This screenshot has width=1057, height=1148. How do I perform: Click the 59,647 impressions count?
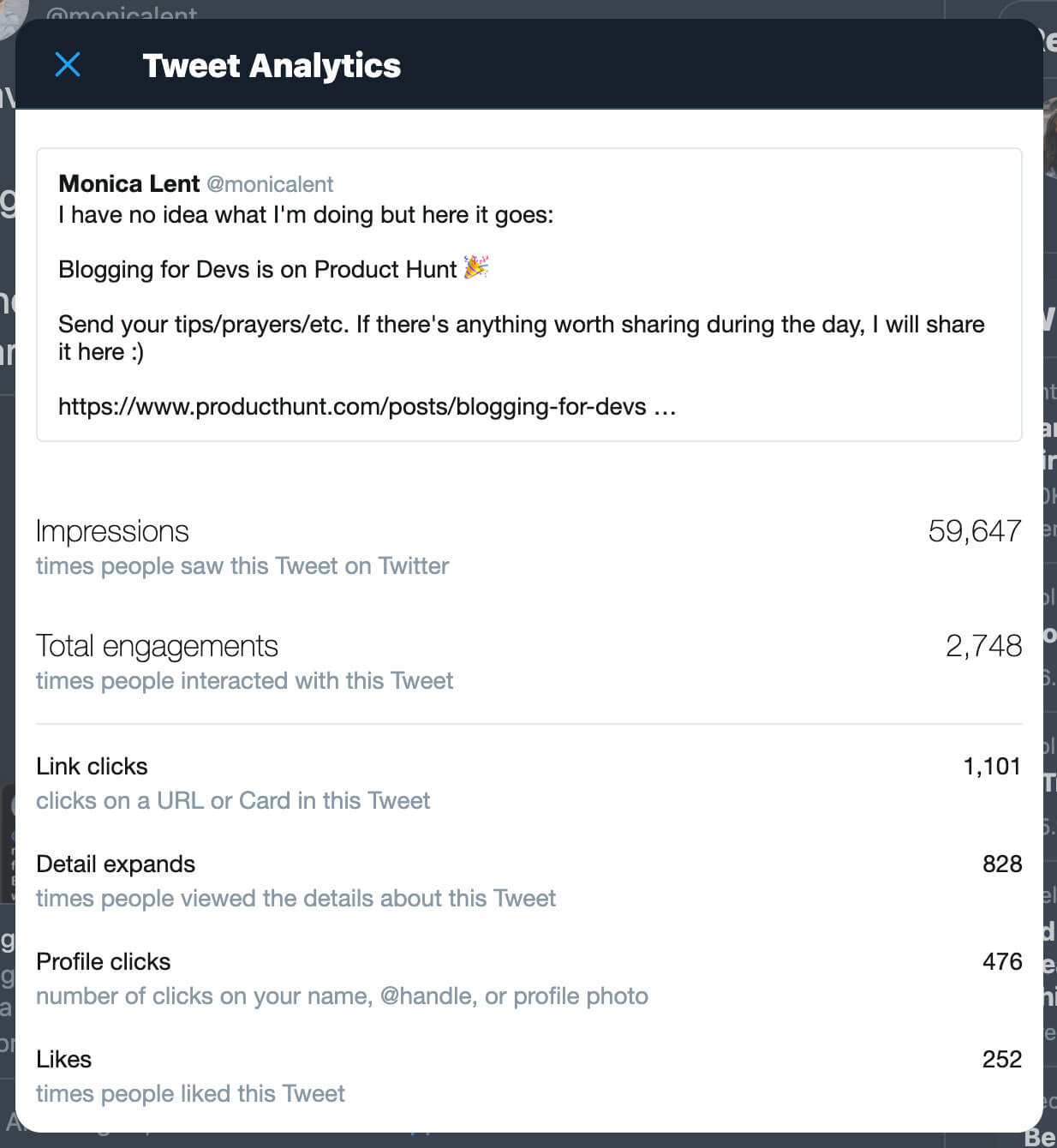point(975,531)
